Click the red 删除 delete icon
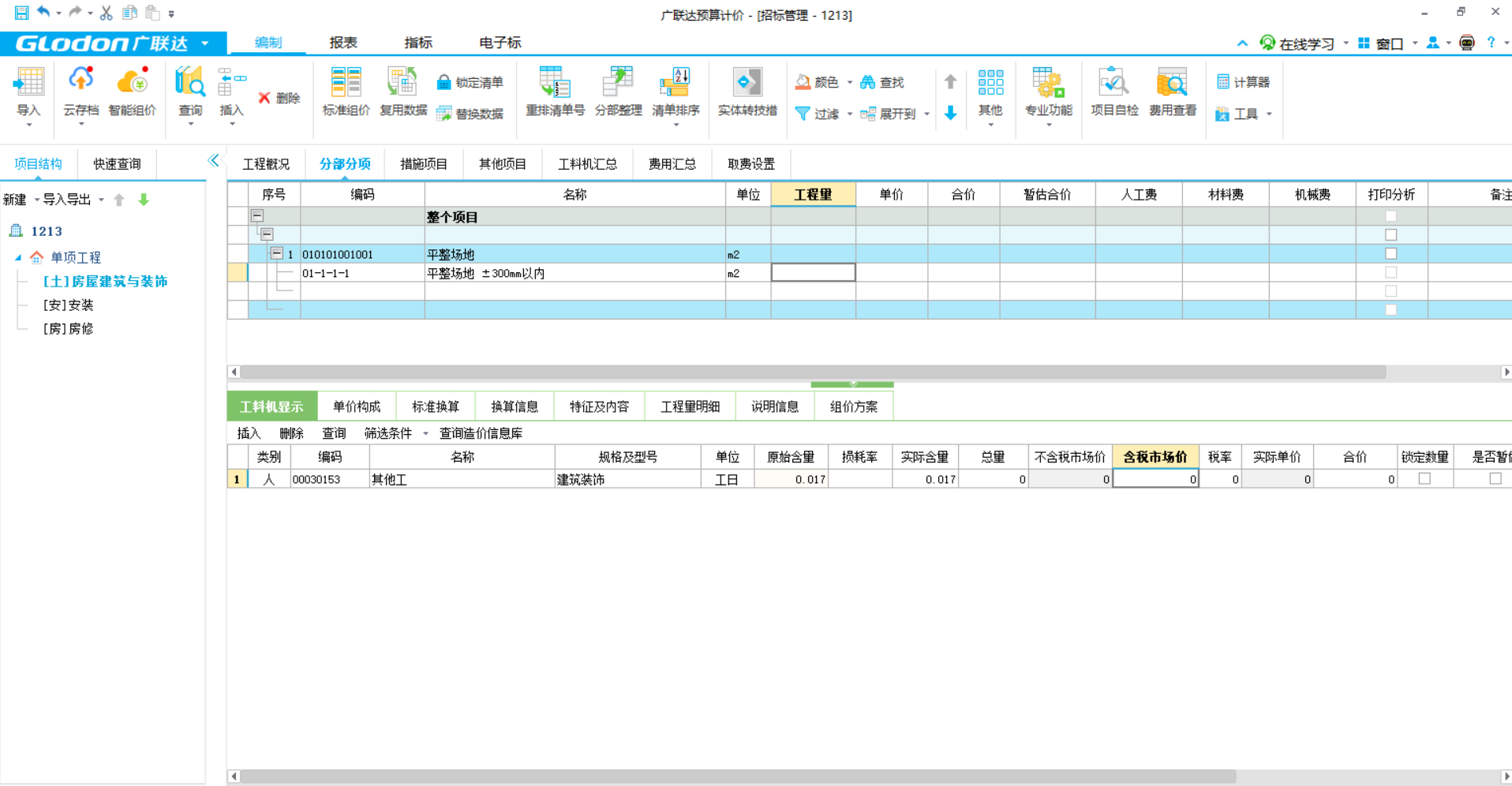This screenshot has width=1512, height=786. [x=264, y=98]
